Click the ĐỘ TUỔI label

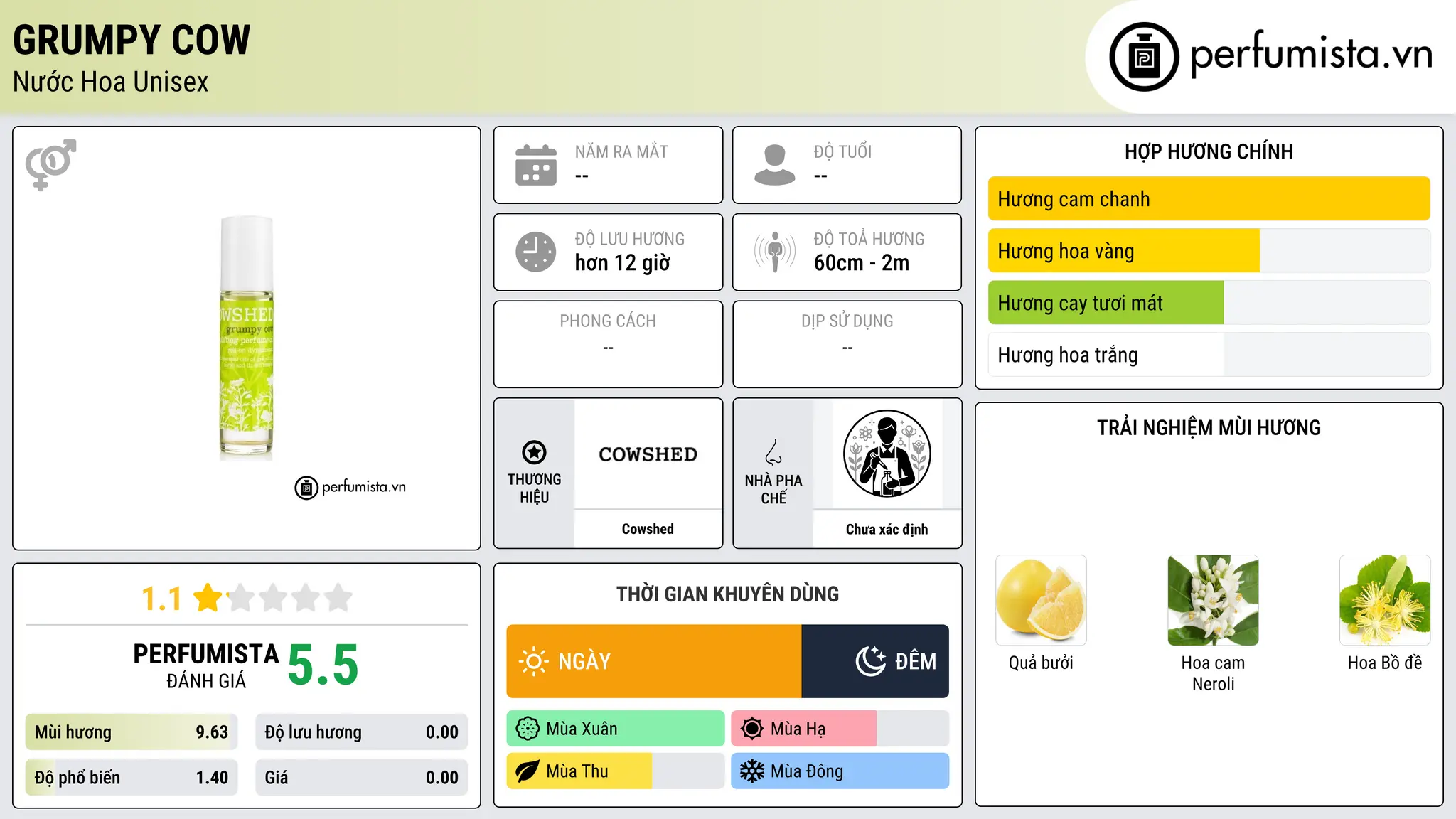[x=842, y=152]
